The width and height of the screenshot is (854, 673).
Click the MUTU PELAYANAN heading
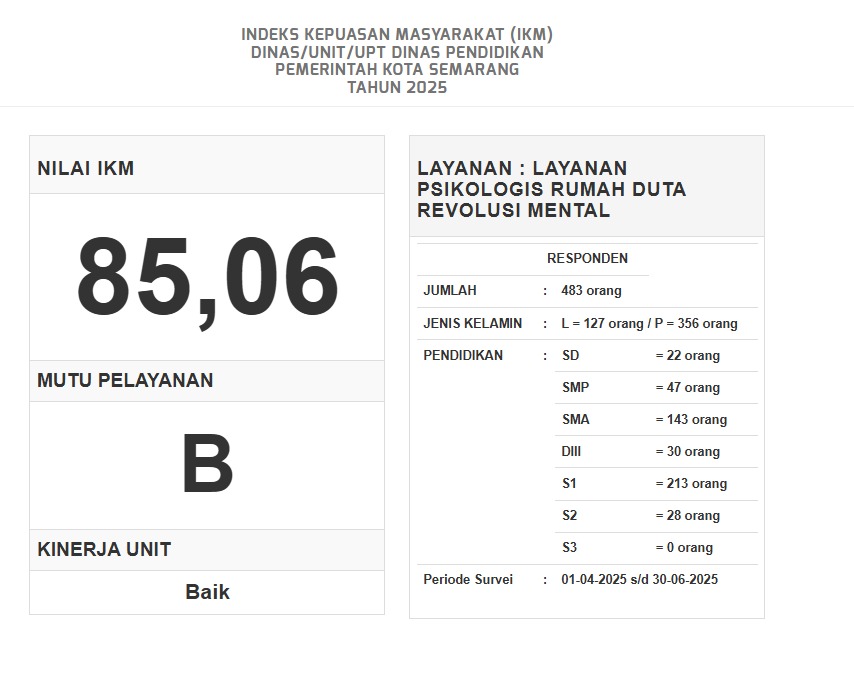(x=125, y=381)
